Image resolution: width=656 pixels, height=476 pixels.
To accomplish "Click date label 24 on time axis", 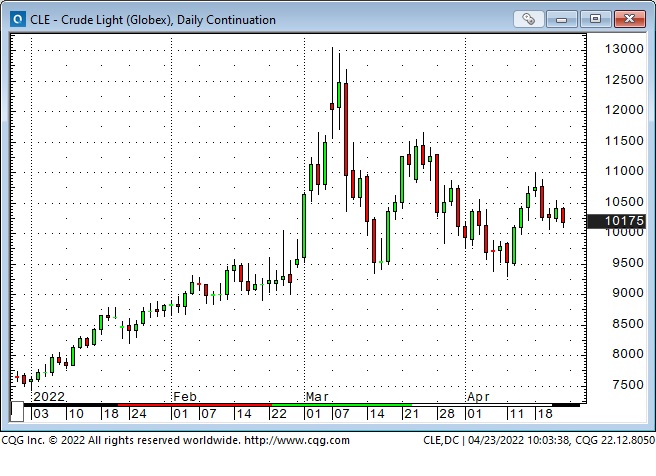I will pos(139,414).
